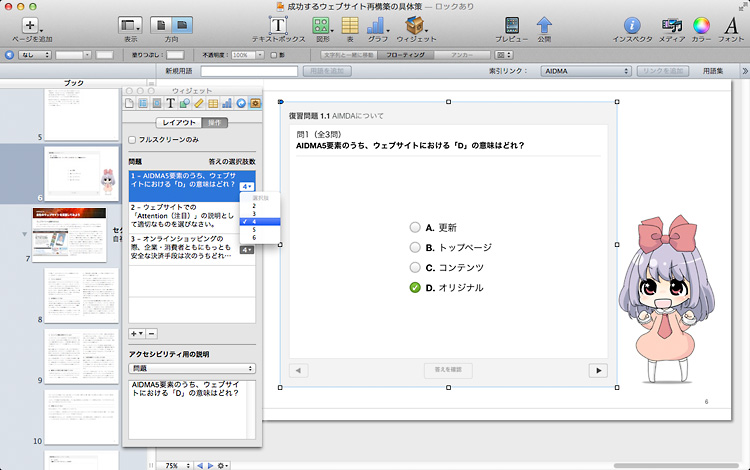
Task: Click the 新規用語 text field
Action: tap(249, 71)
